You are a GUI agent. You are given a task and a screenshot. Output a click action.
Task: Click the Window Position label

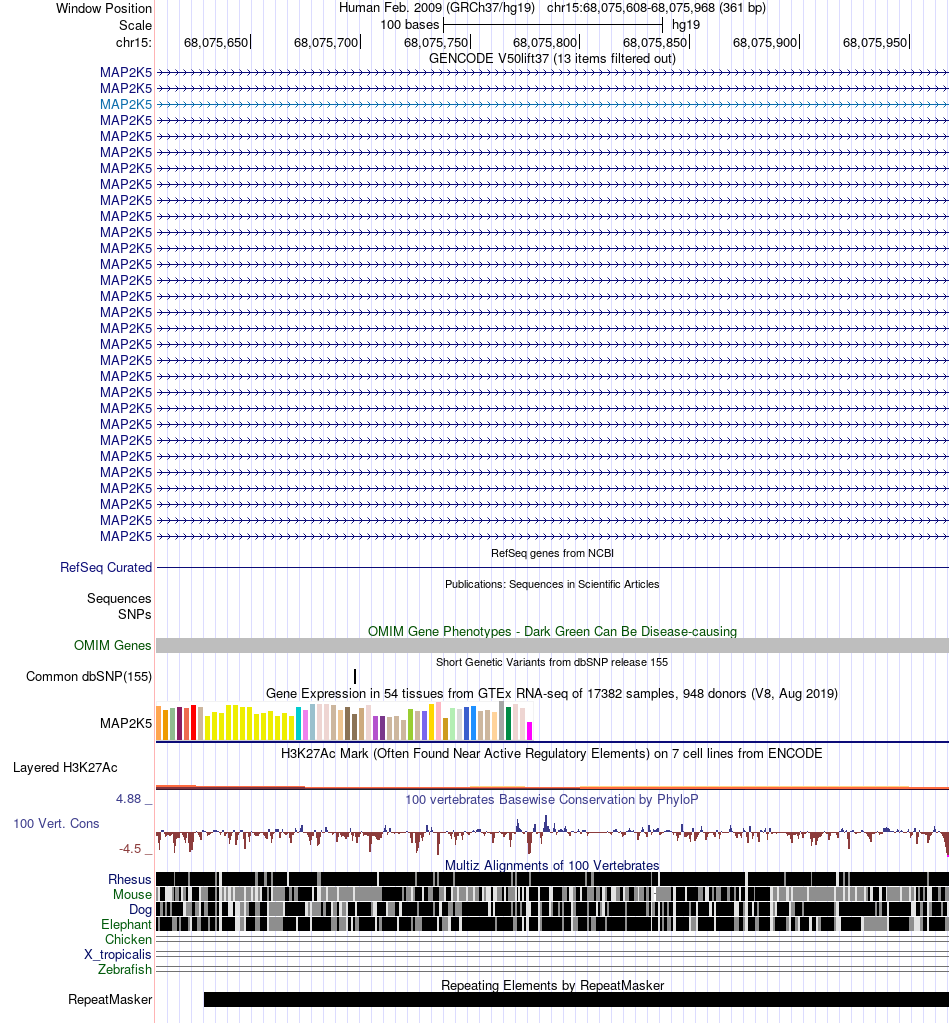click(x=104, y=8)
